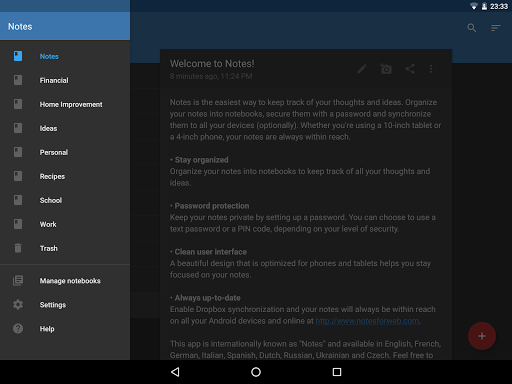Open the Home Improvement notebook icon
The height and width of the screenshot is (384, 512).
pyautogui.click(x=18, y=104)
